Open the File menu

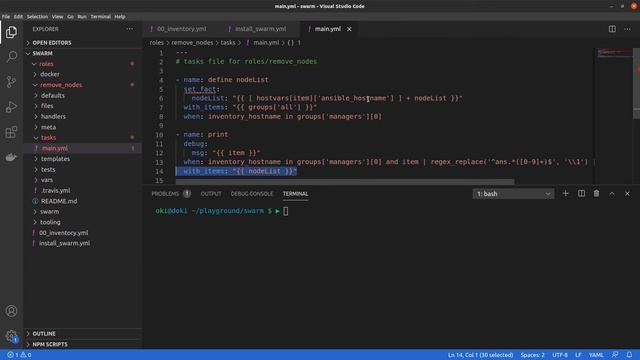click(x=6, y=17)
